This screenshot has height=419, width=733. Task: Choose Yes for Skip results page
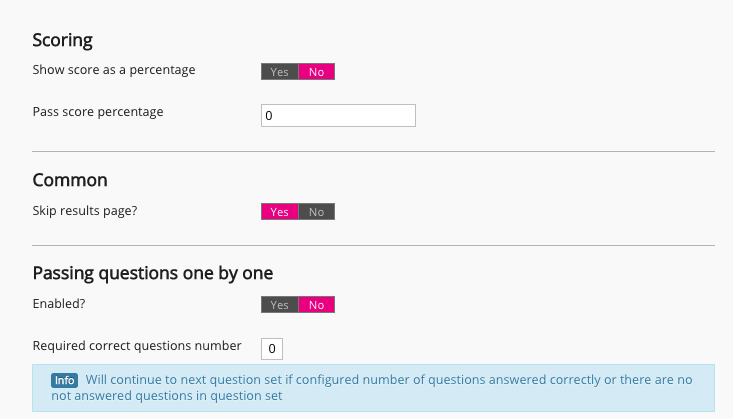click(279, 212)
